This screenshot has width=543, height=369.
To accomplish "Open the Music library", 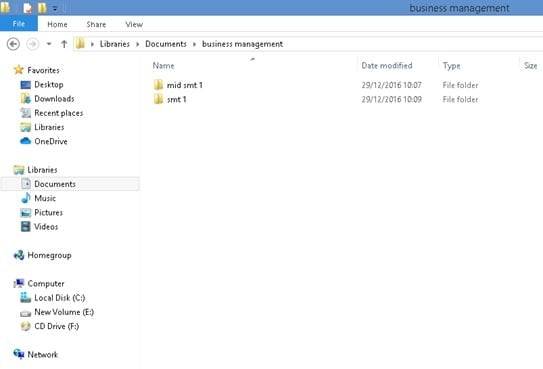I will pyautogui.click(x=45, y=198).
